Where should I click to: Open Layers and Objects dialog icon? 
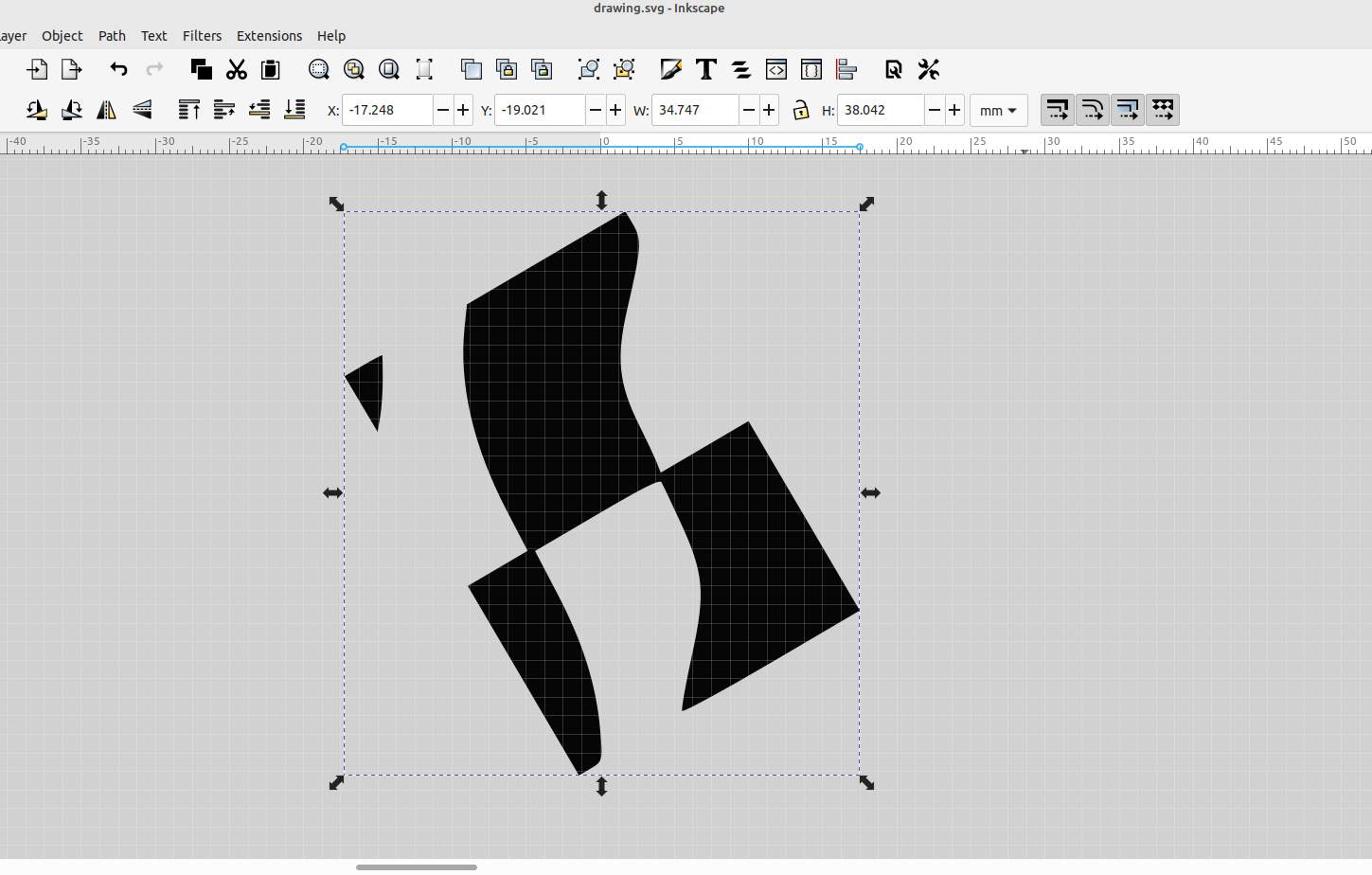[741, 69]
